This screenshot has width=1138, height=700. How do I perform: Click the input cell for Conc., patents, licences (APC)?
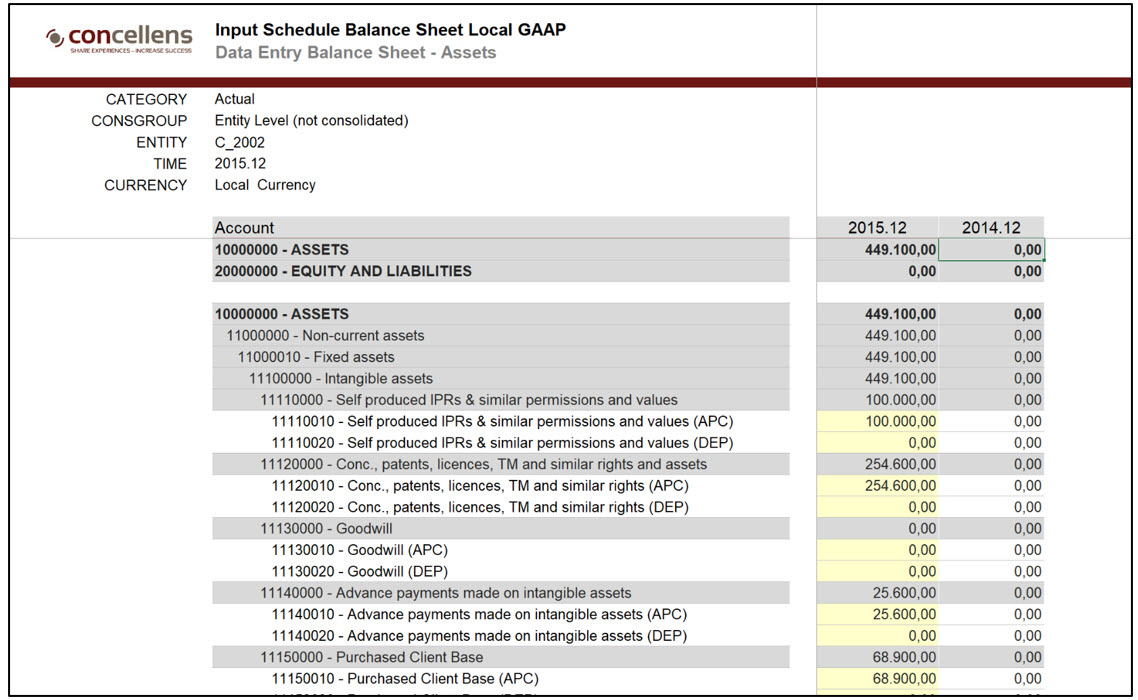[877, 485]
